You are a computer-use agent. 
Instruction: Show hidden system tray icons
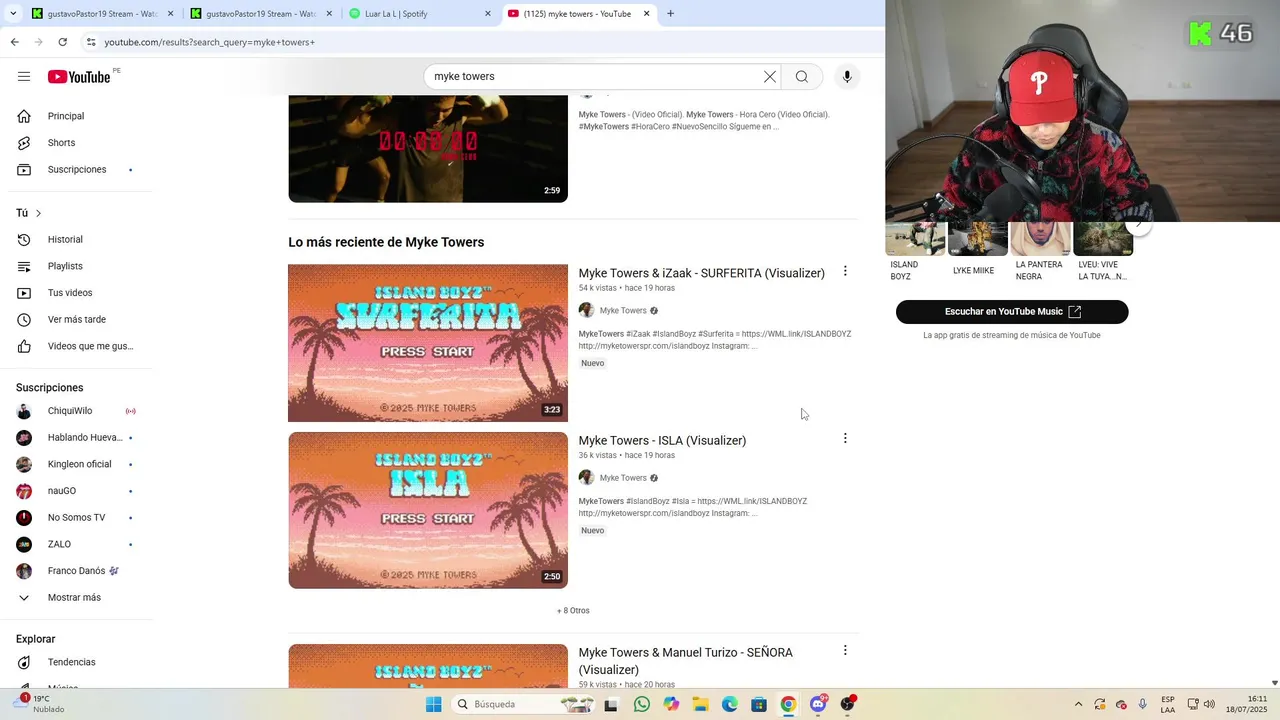click(x=1078, y=704)
